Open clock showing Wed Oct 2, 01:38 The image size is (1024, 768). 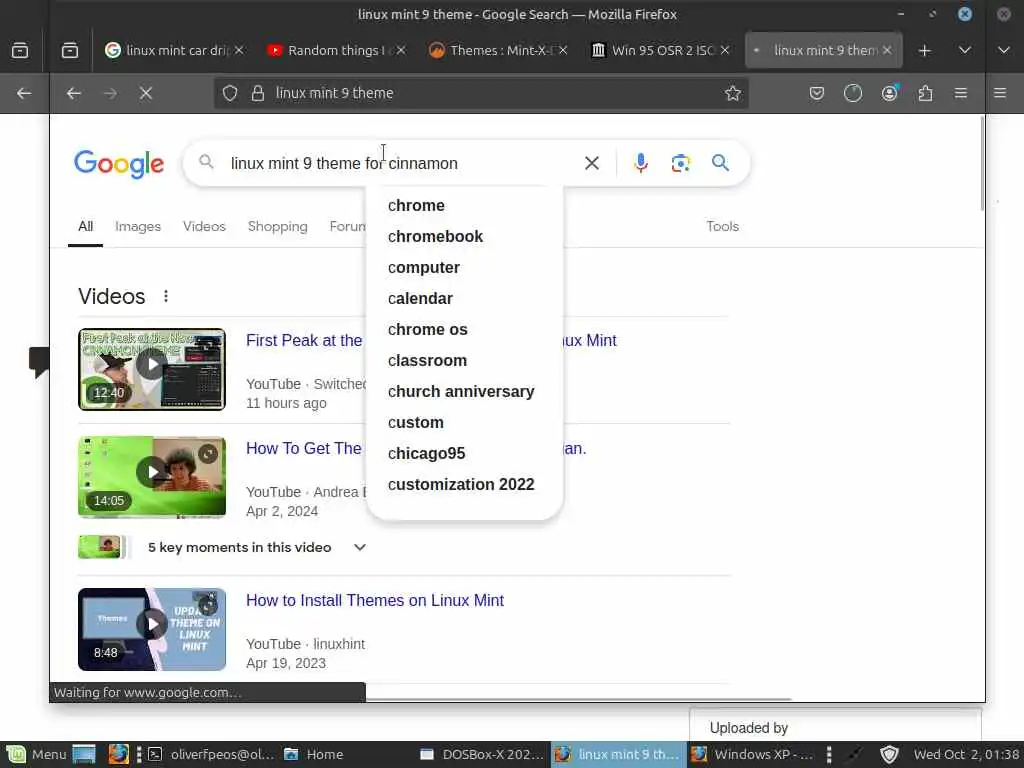[967, 754]
